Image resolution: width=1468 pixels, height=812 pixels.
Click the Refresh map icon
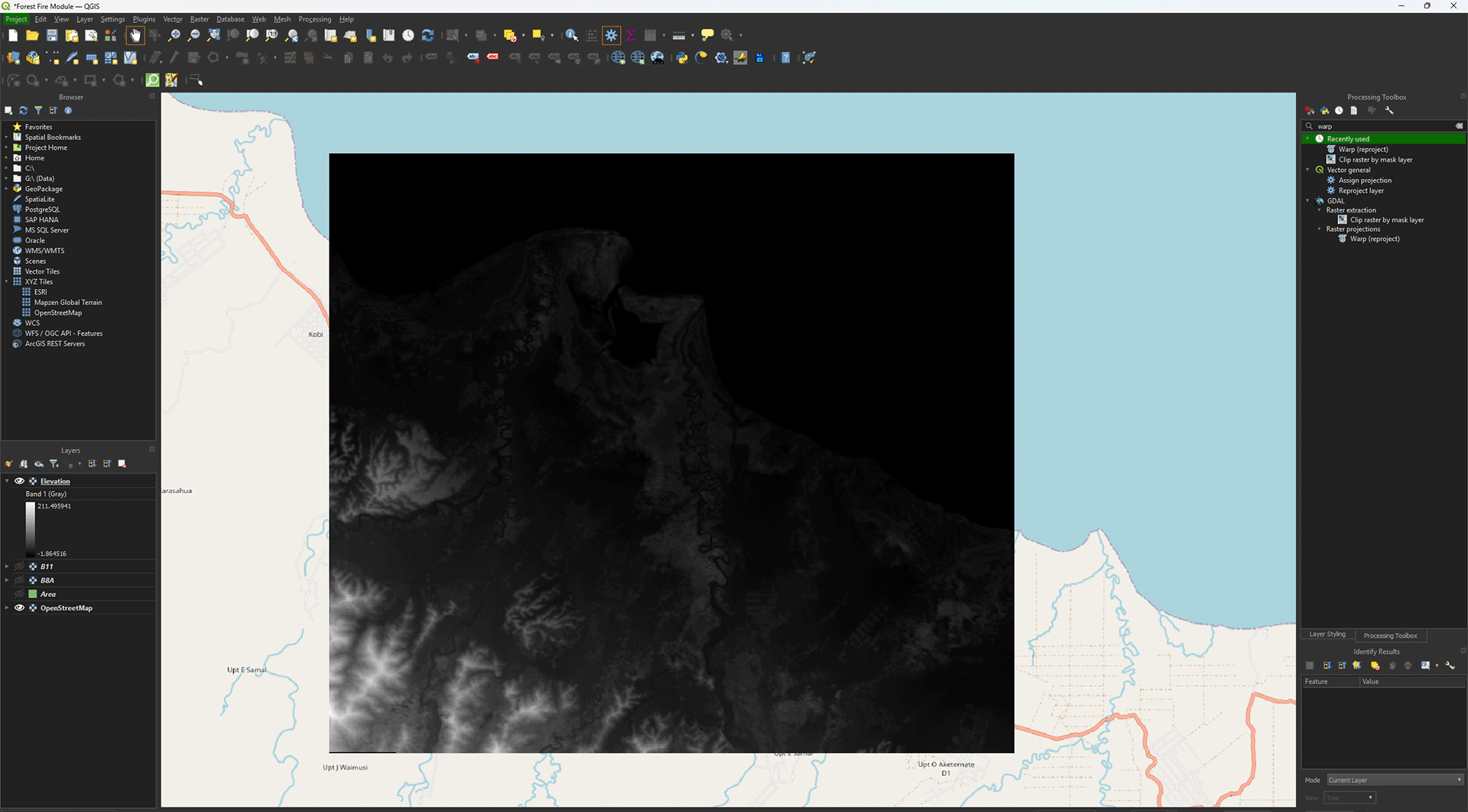428,35
